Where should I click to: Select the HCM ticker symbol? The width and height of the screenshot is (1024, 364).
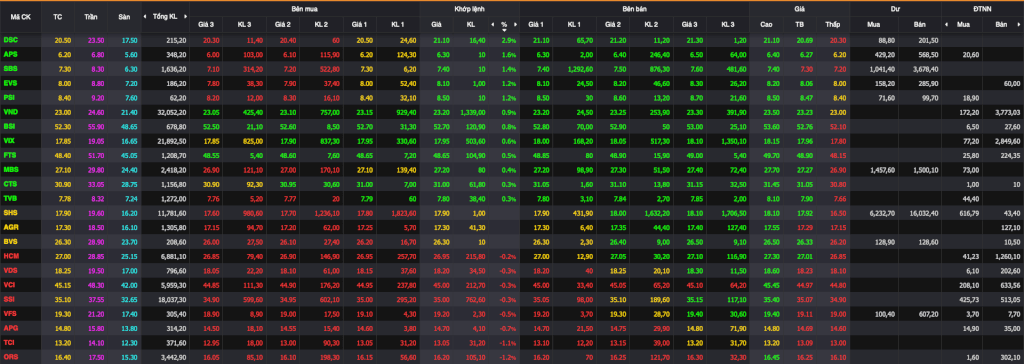10,256
